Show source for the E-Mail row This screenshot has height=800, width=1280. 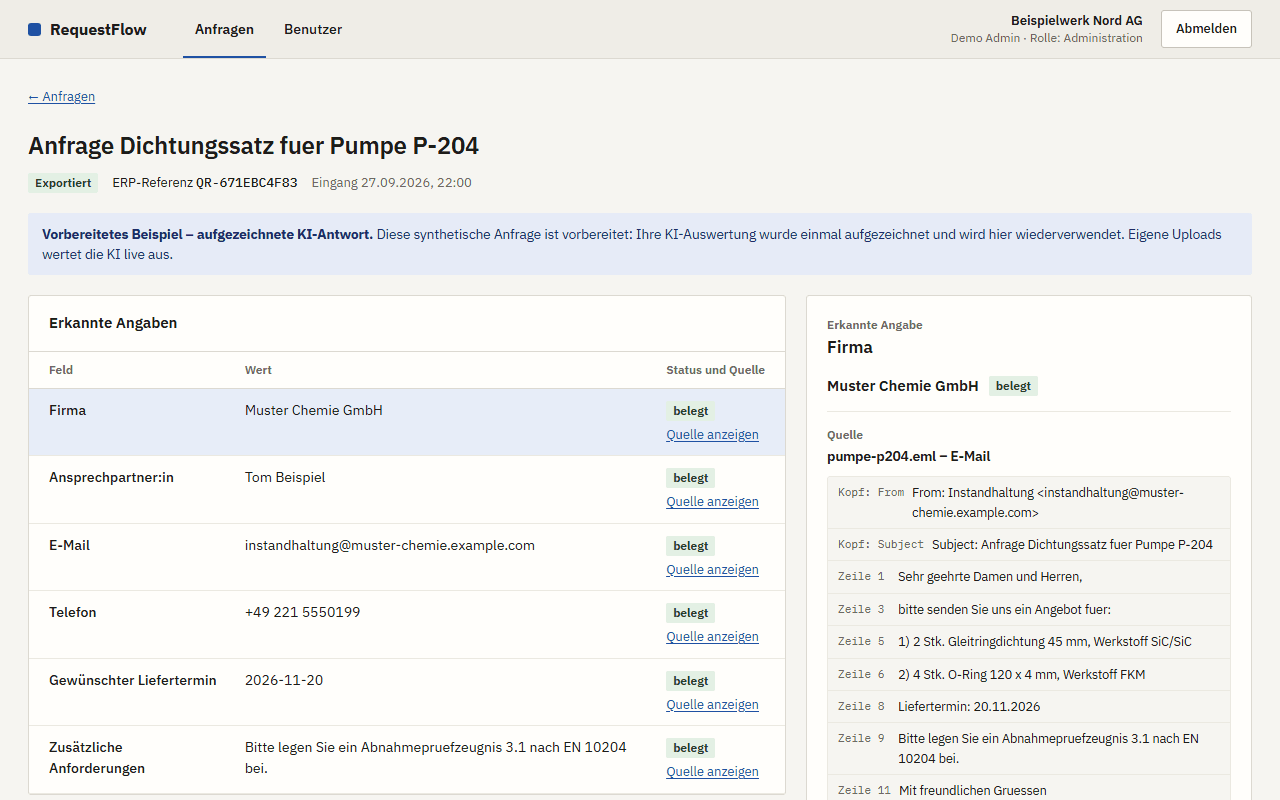(x=712, y=569)
